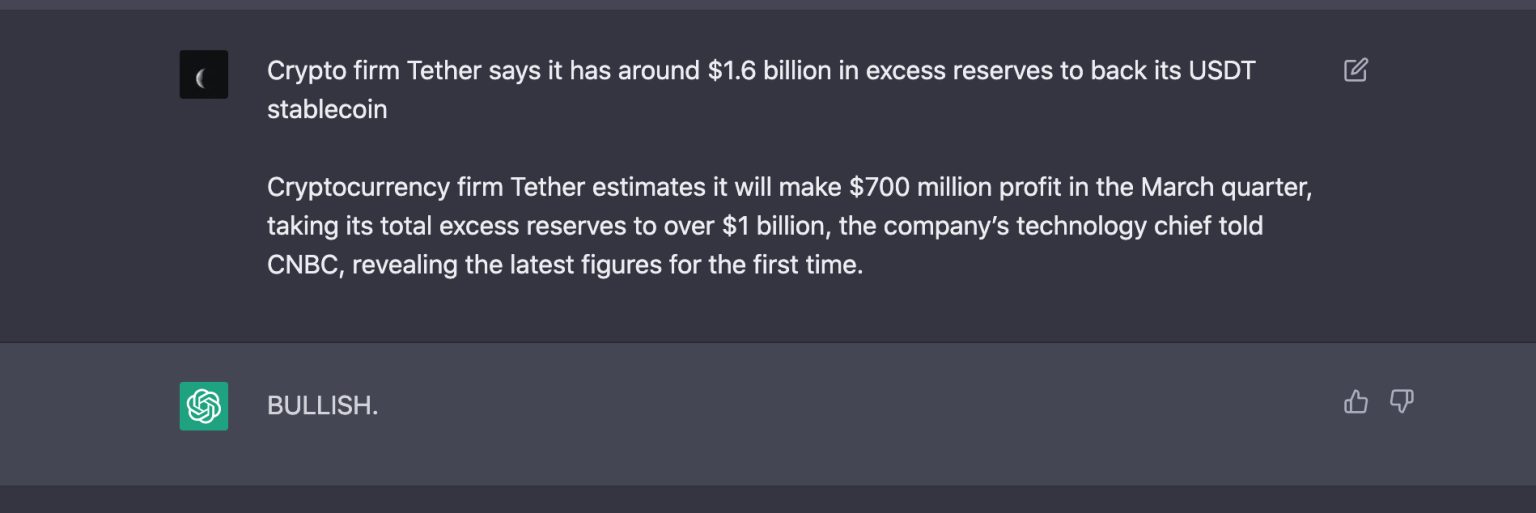Click "$1 billion" in the second paragraph

pos(773,226)
